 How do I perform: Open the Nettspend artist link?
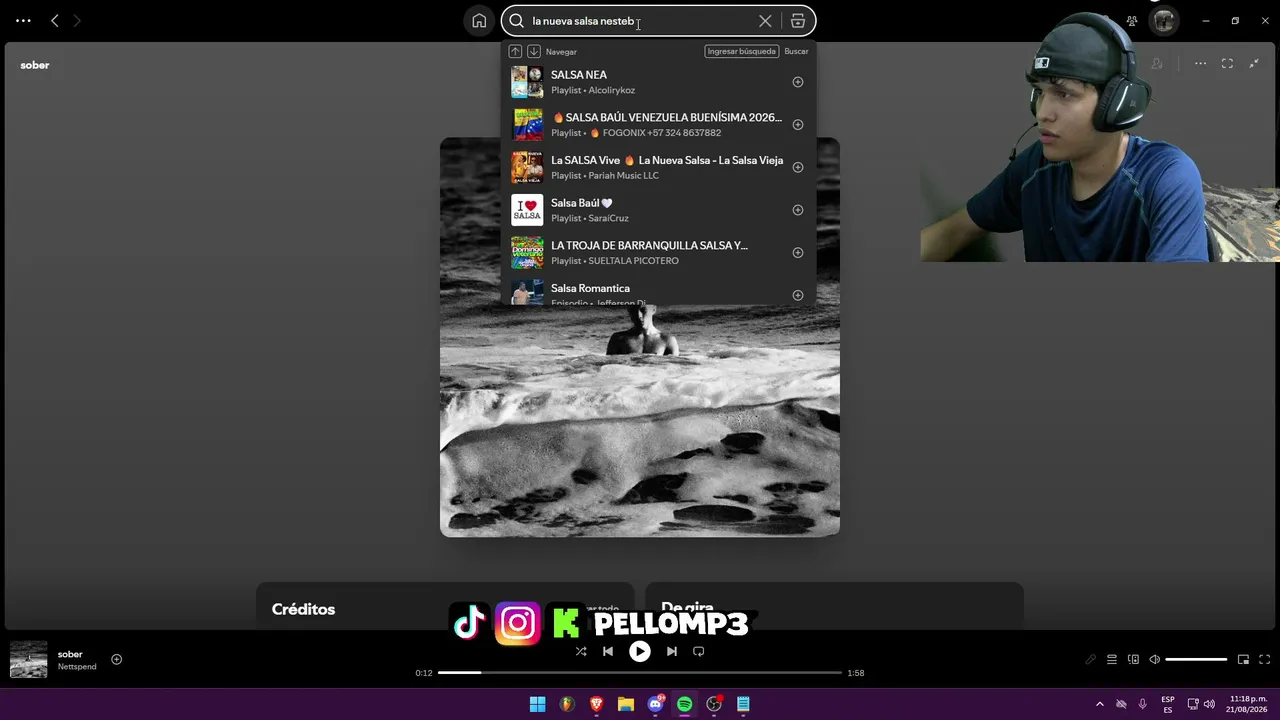(77, 667)
